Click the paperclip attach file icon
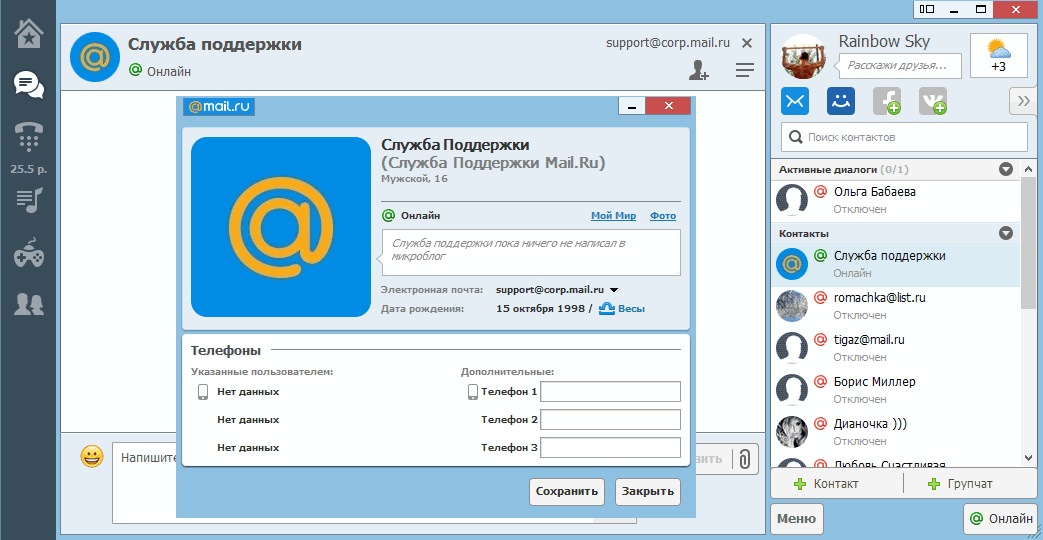 tap(745, 459)
